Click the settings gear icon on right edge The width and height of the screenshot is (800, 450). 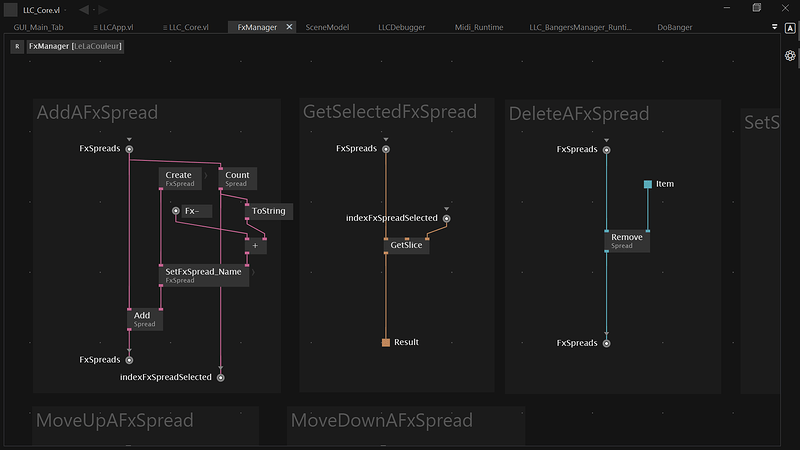(x=790, y=56)
